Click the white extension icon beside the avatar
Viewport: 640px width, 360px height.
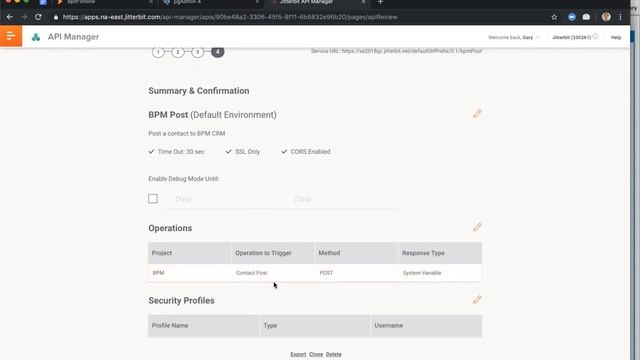point(586,17)
